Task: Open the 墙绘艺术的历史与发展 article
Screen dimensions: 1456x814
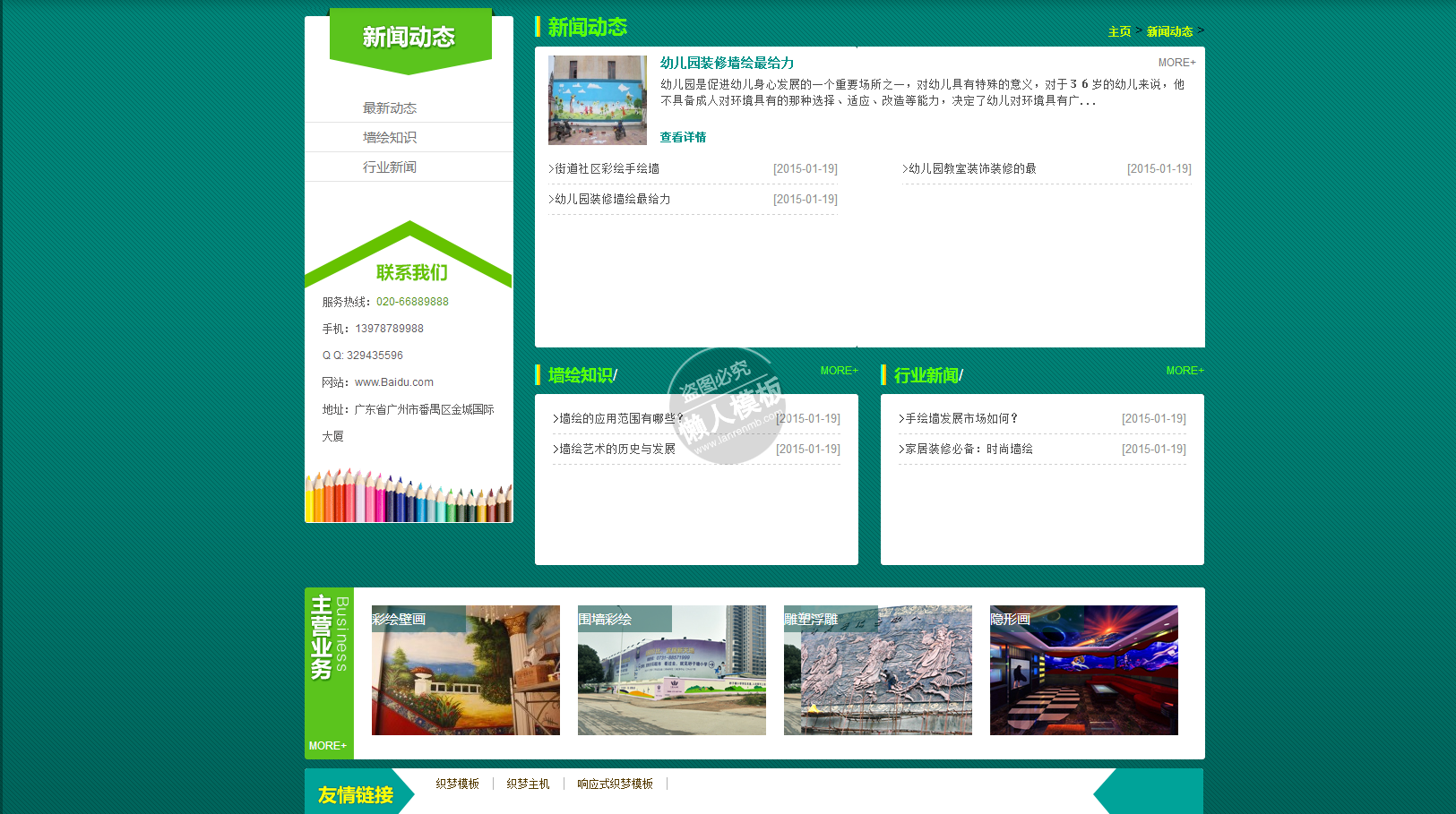Action: [617, 449]
